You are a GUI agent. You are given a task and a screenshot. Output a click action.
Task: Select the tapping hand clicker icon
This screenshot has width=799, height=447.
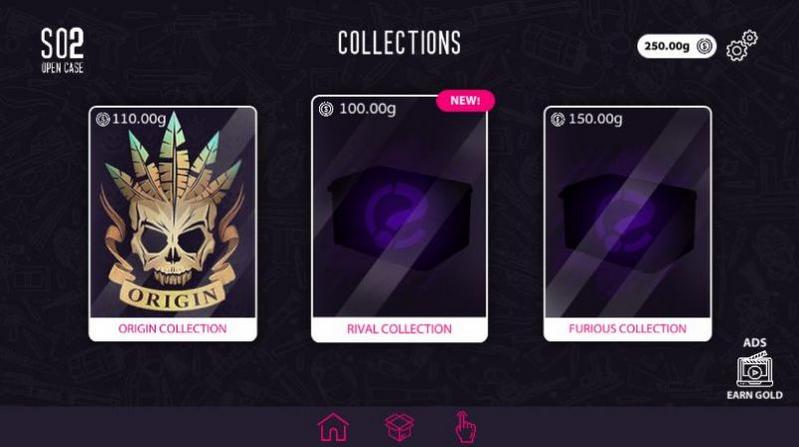tap(465, 427)
